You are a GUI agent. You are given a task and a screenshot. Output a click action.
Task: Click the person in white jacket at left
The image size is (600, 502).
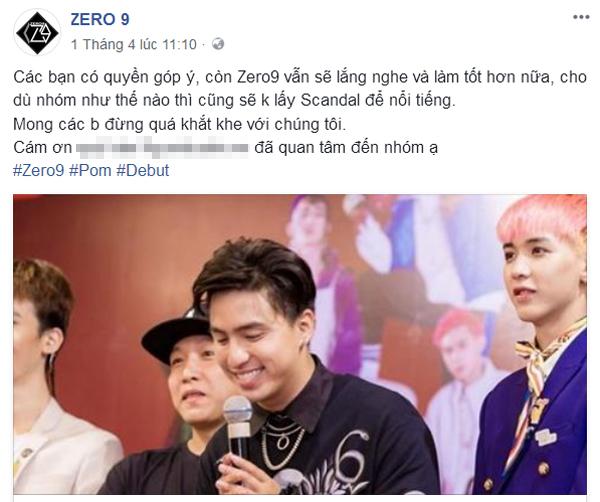[54, 379]
